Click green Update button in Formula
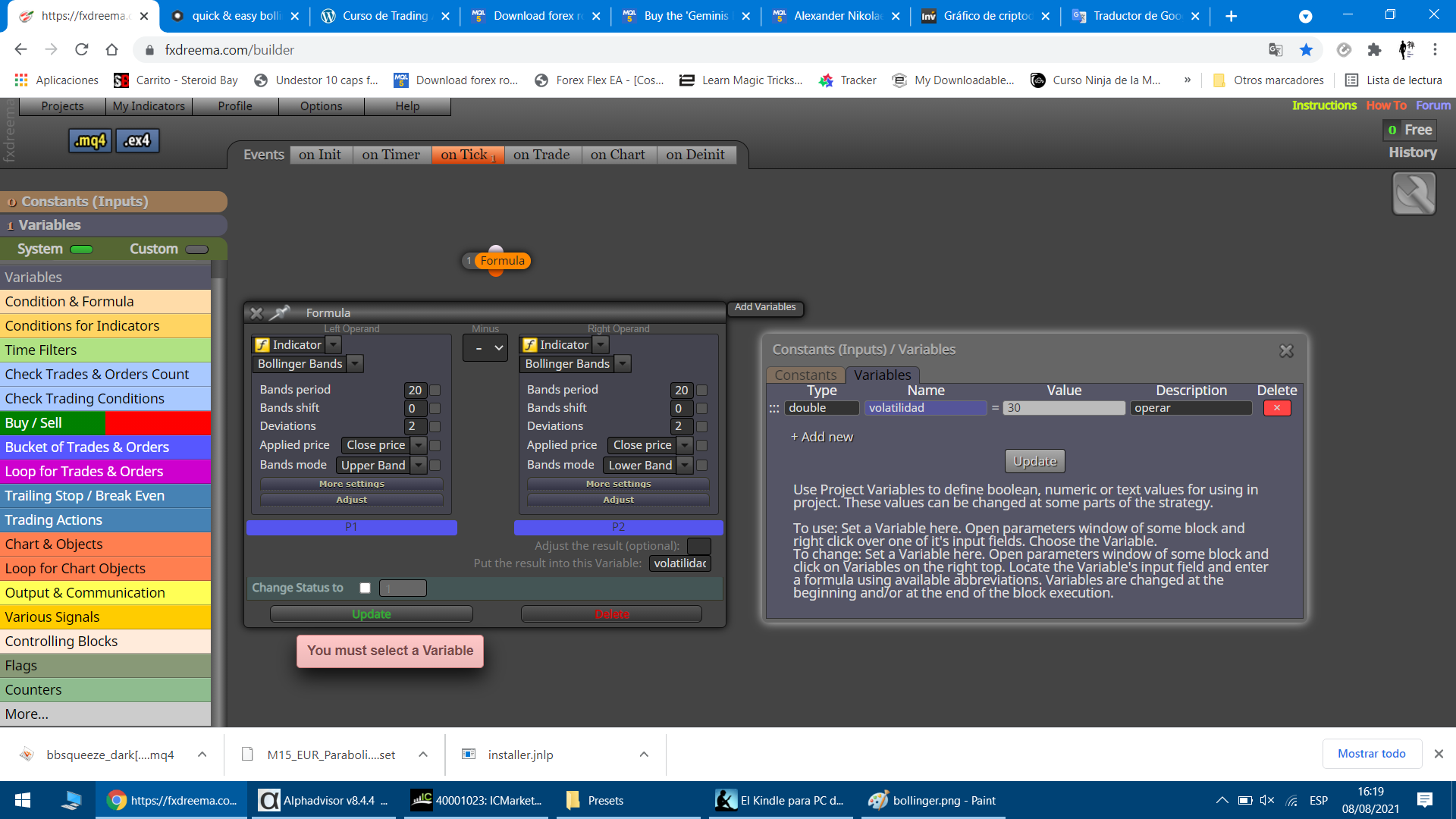Image resolution: width=1456 pixels, height=819 pixels. 372,614
